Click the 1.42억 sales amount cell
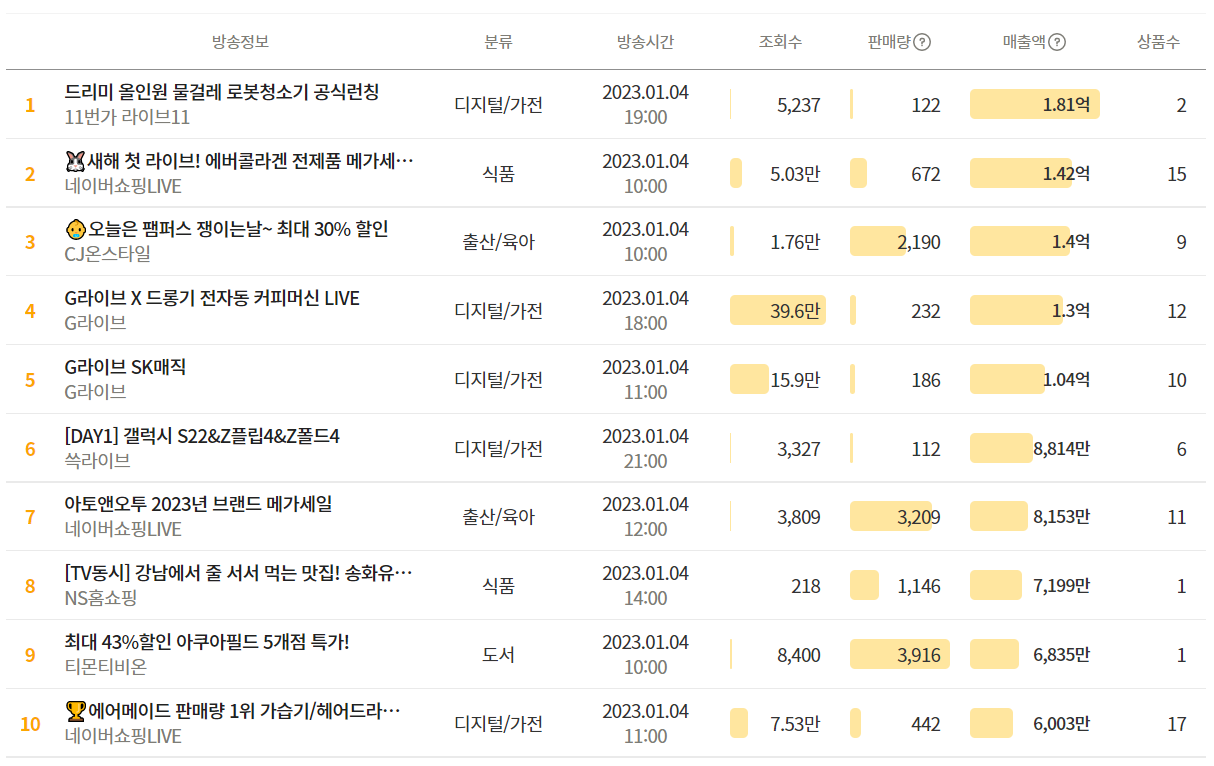 (1066, 174)
